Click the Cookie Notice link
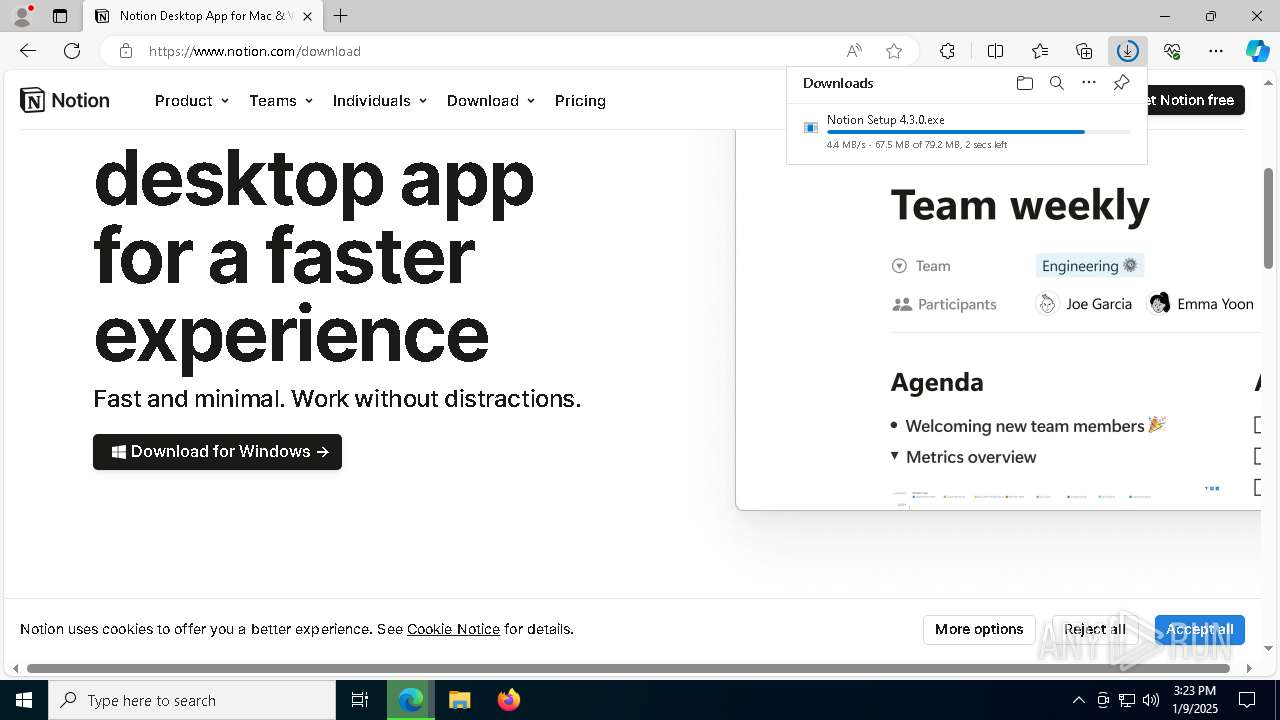 (453, 629)
